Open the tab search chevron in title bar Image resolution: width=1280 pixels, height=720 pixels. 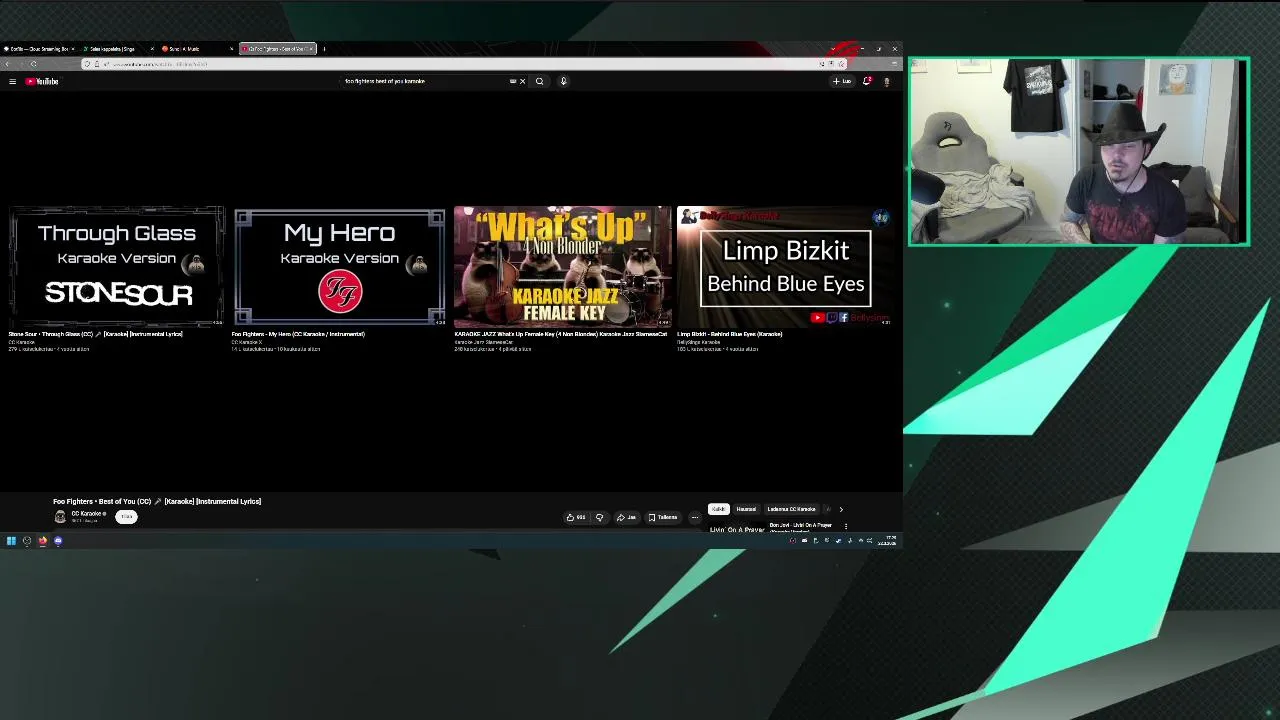pyautogui.click(x=832, y=49)
